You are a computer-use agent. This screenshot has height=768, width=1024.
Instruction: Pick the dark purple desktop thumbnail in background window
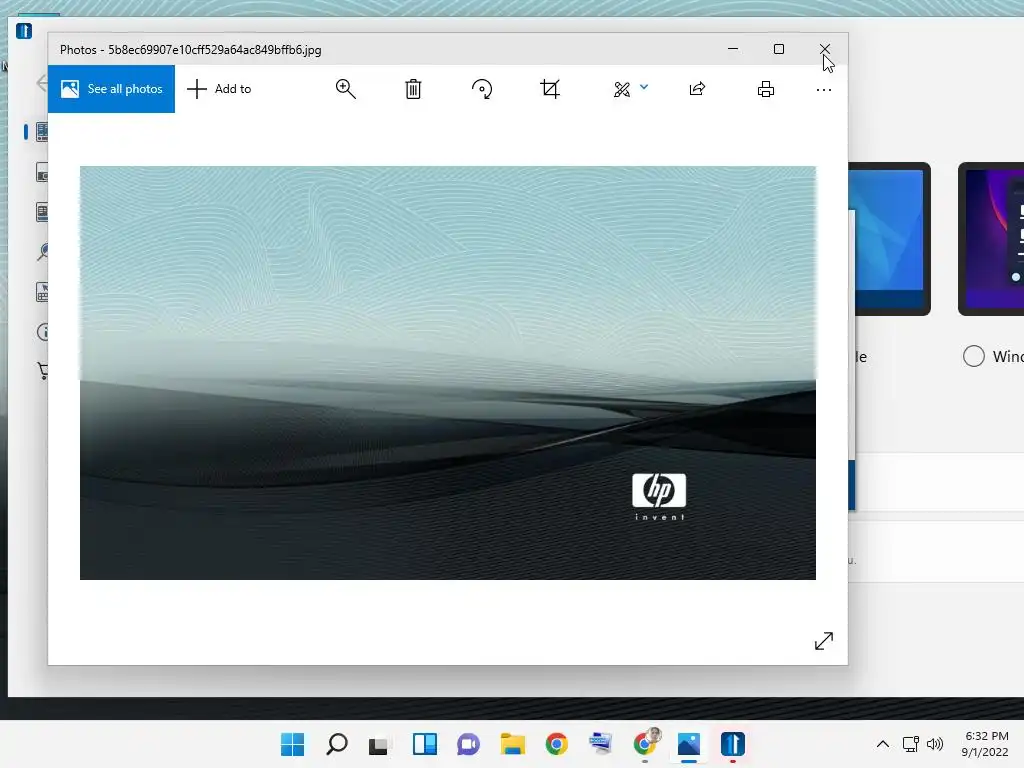tap(991, 239)
